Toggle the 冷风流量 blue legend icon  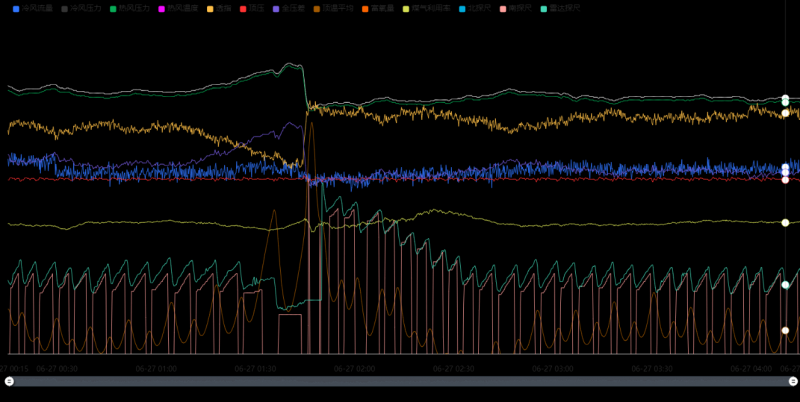pyautogui.click(x=15, y=8)
